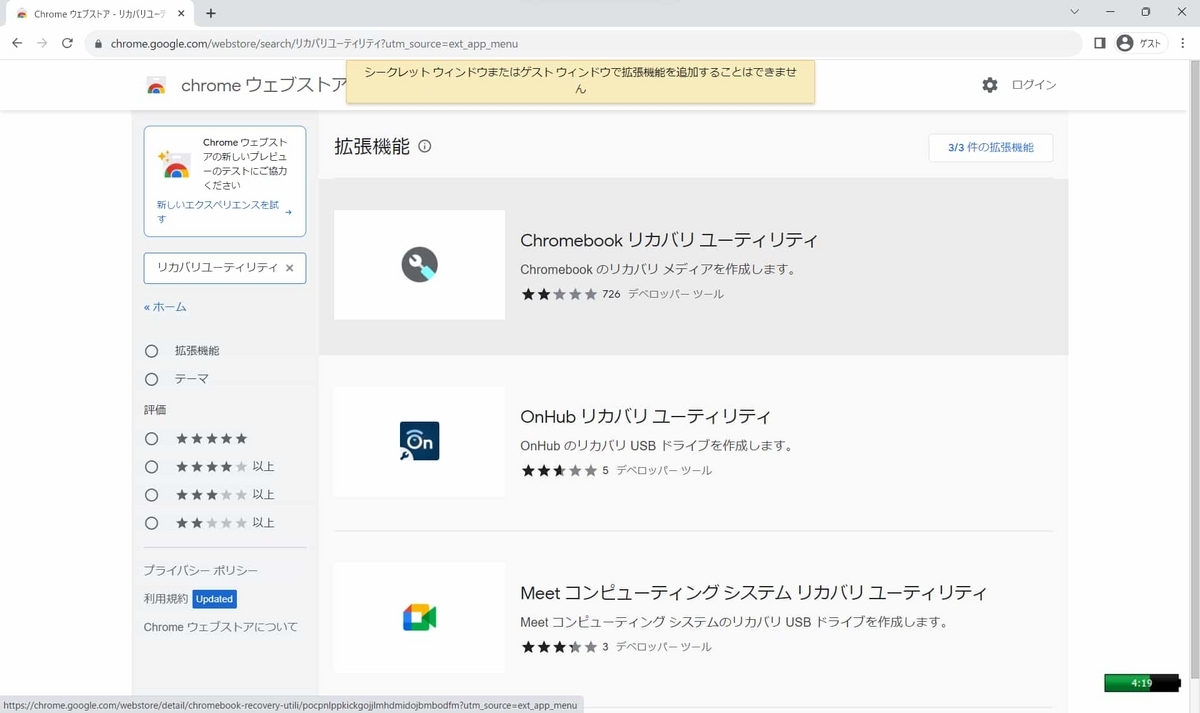Open the Guest profile button
1200x713 pixels.
[x=1140, y=43]
